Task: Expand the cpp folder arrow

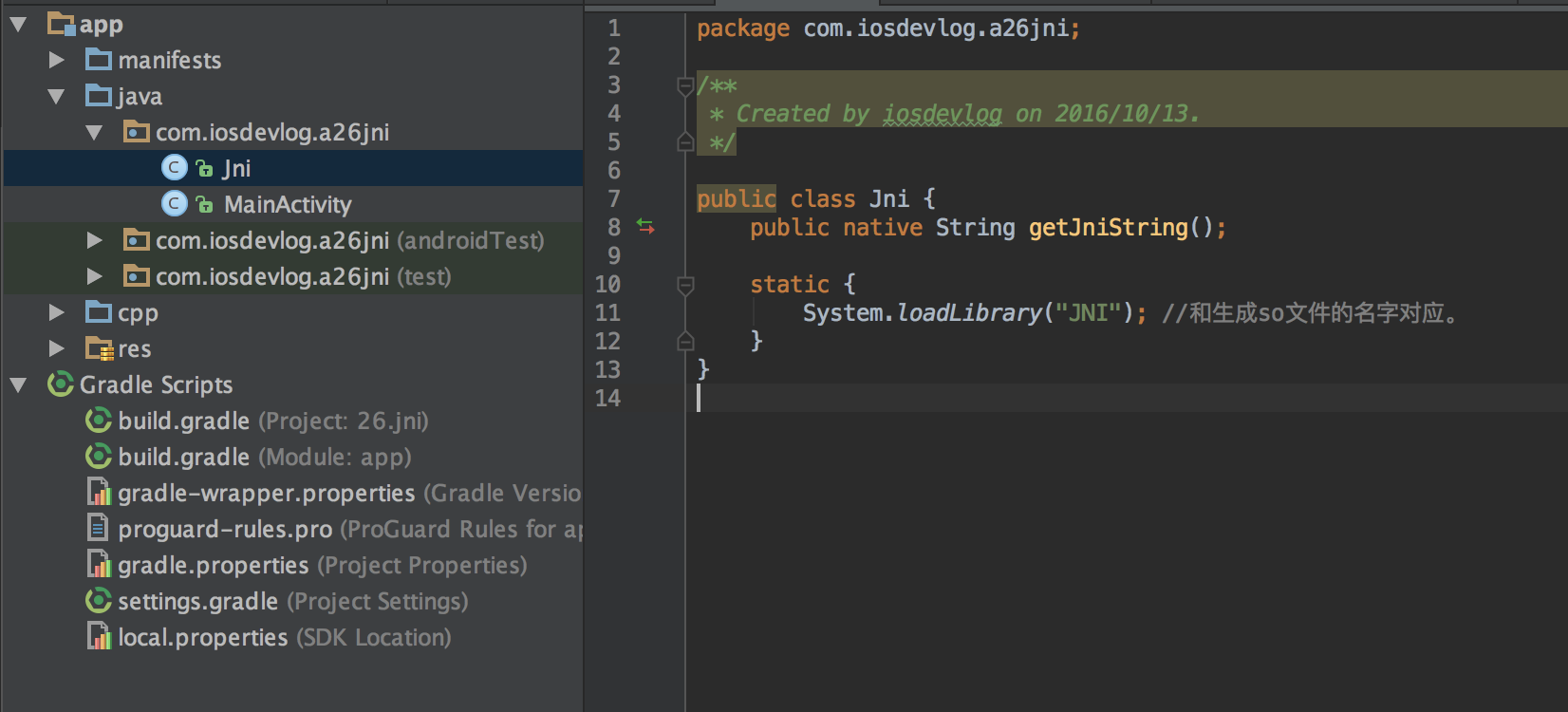Action: tap(57, 313)
